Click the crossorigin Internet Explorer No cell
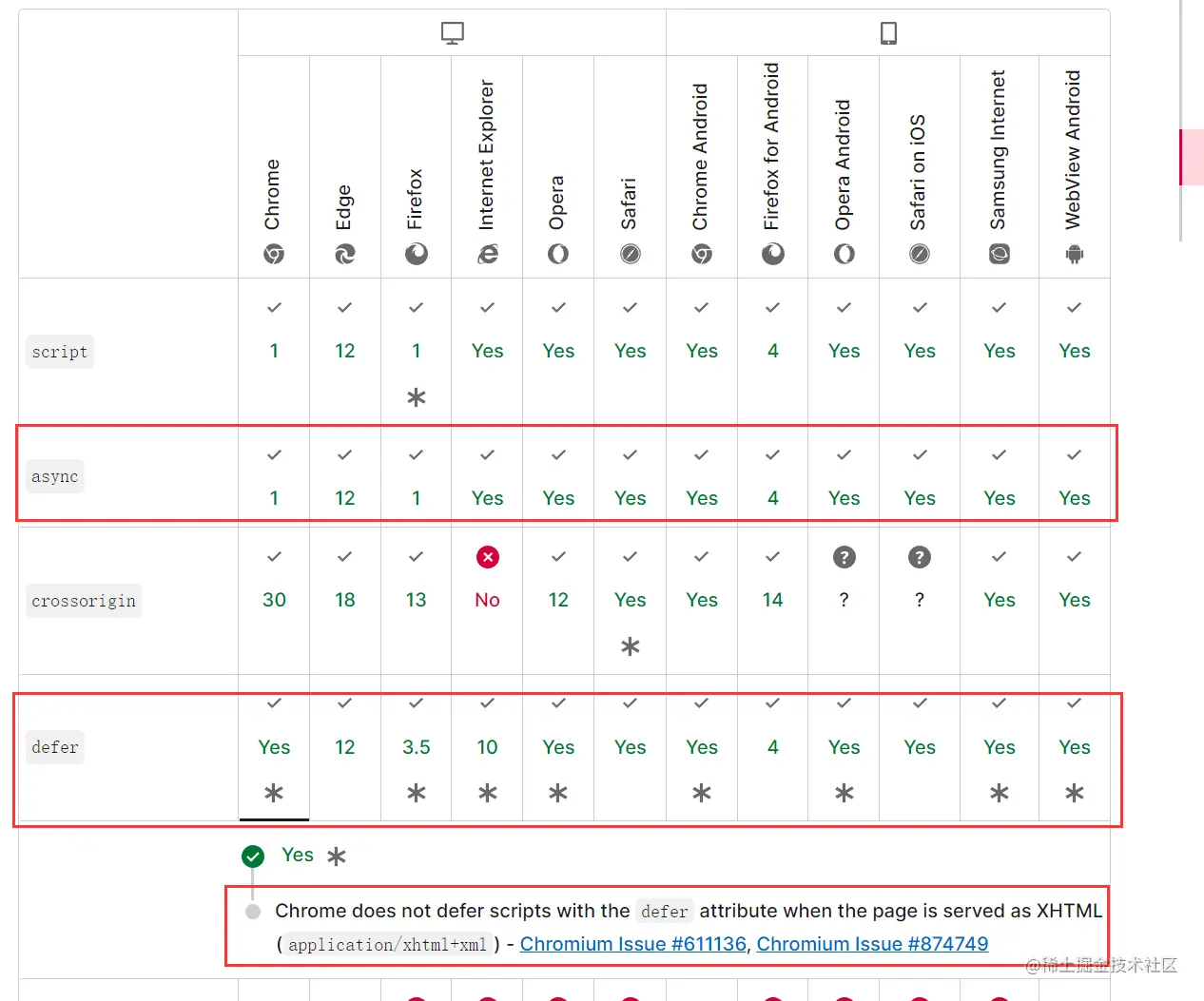The width and height of the screenshot is (1204, 1001). [488, 600]
